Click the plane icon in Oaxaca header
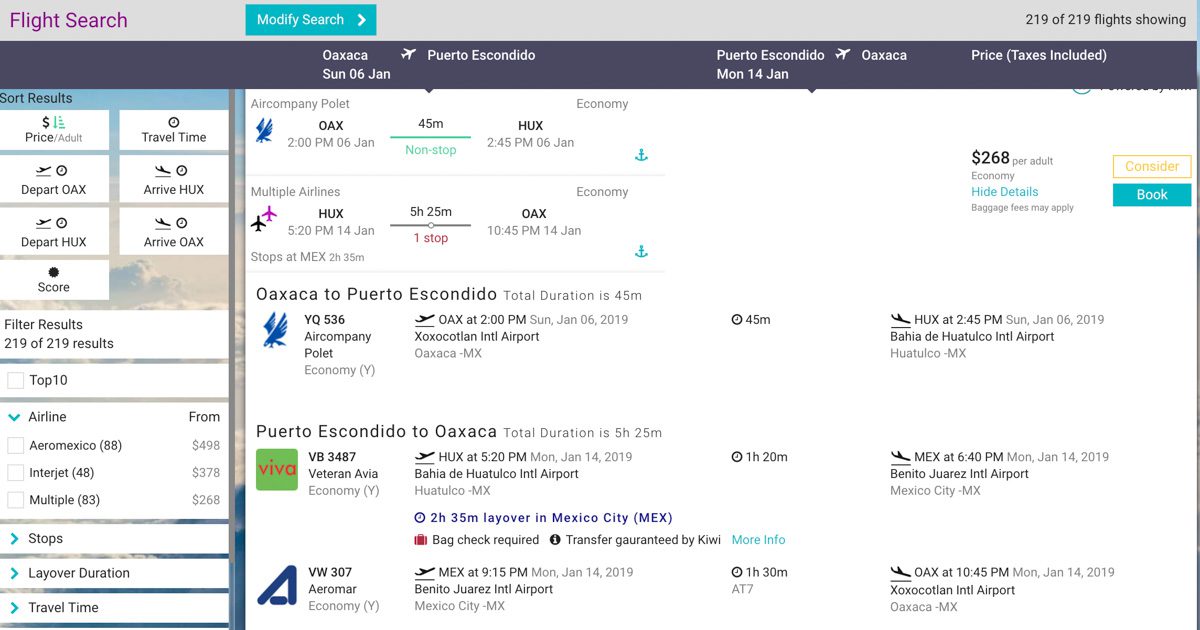Screen dimensions: 1200x630 408,54
